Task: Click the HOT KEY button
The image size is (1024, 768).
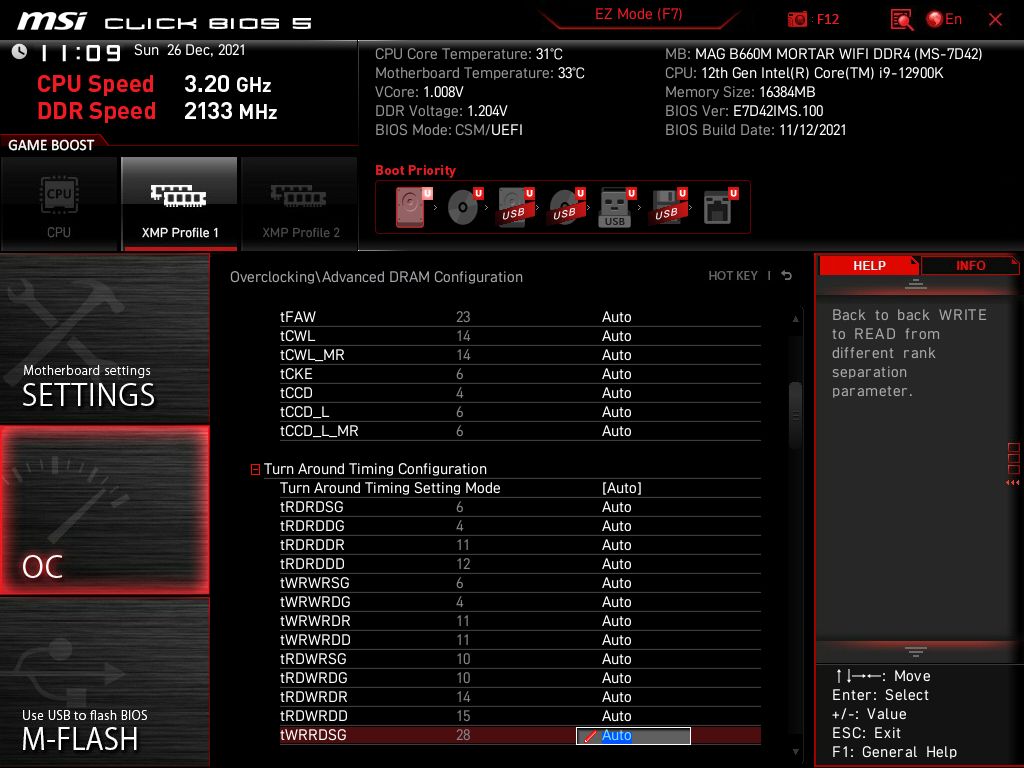Action: pos(733,276)
